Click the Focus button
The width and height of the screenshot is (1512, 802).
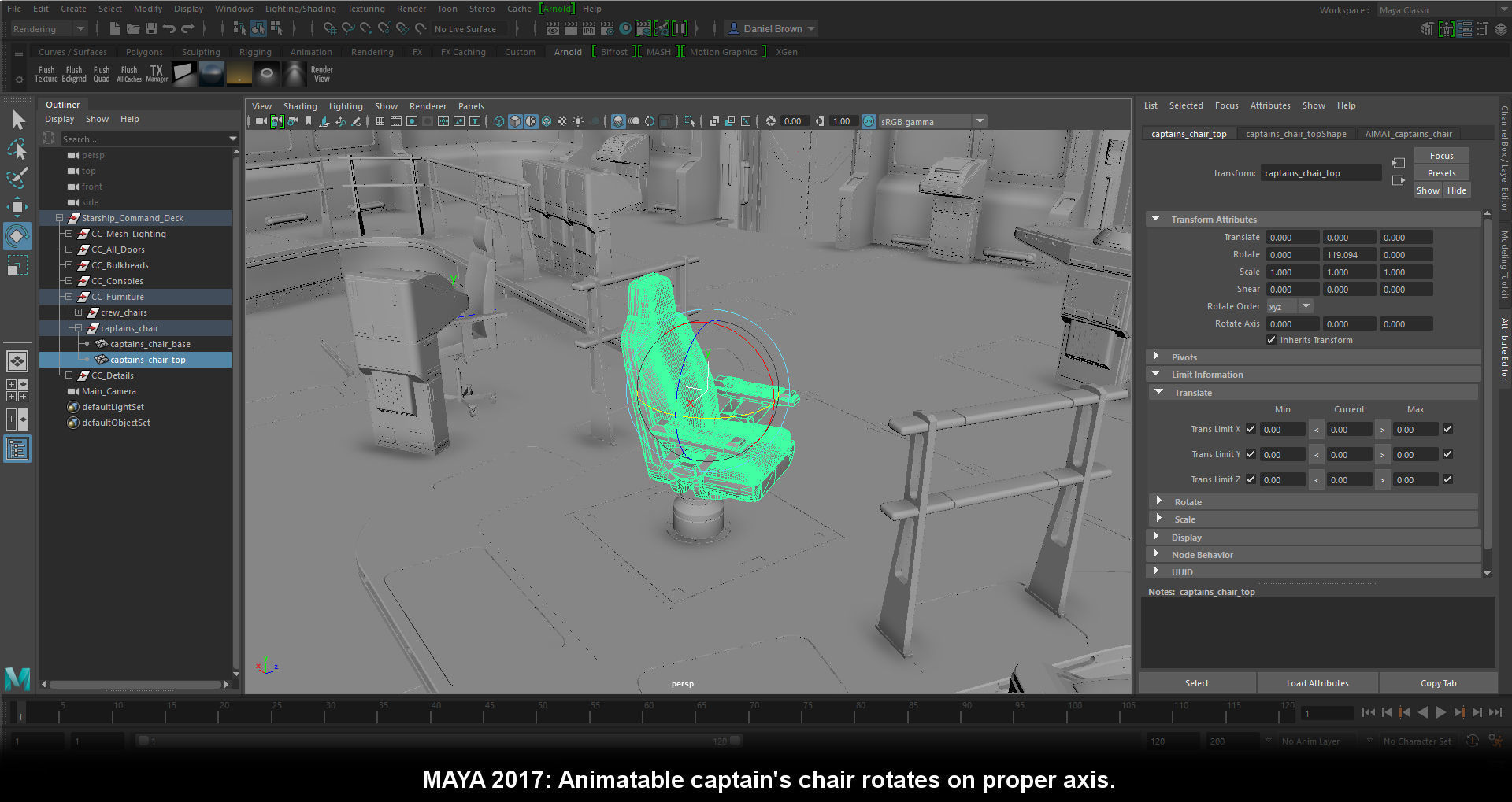point(1441,156)
